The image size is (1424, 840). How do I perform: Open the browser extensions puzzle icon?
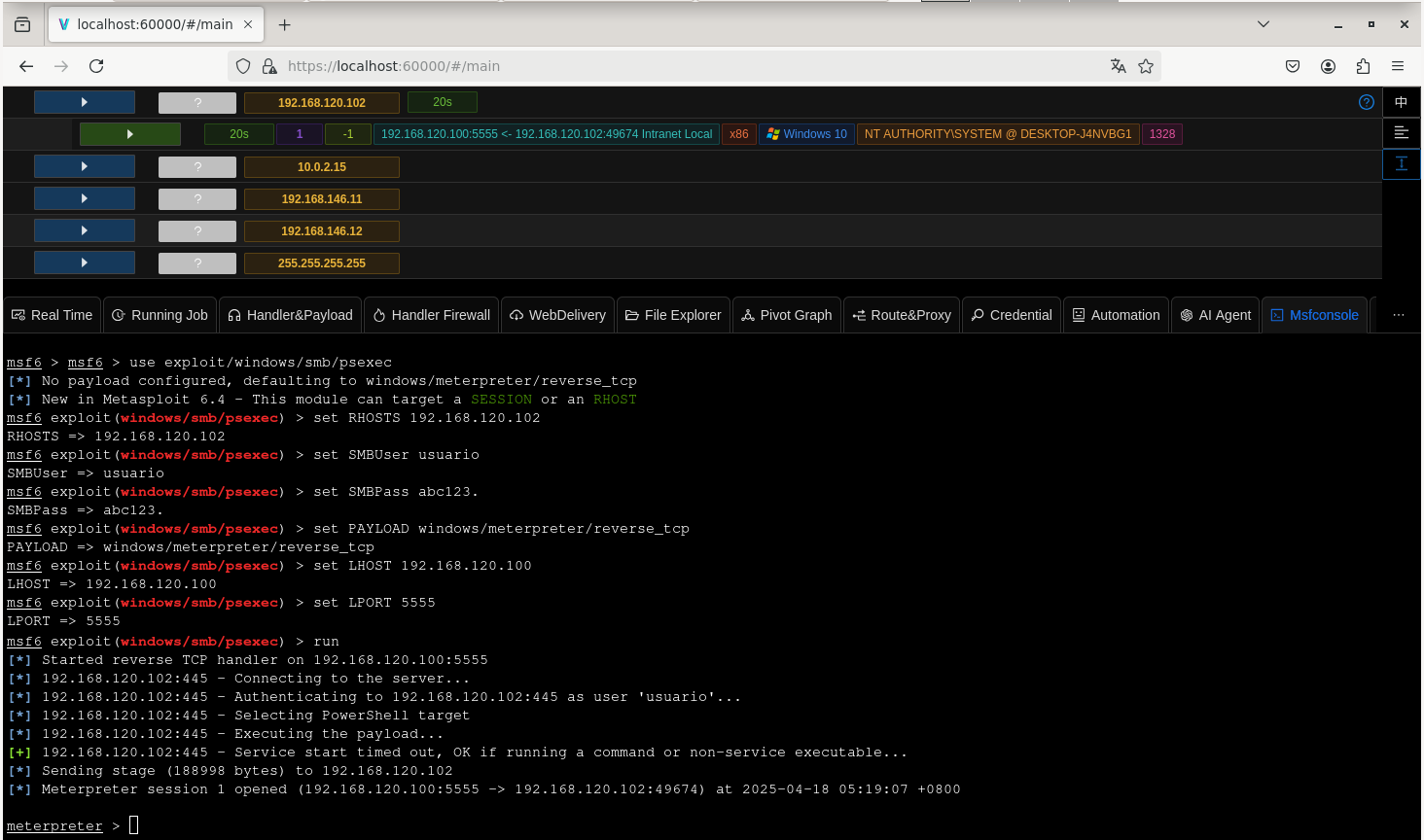click(x=1363, y=66)
